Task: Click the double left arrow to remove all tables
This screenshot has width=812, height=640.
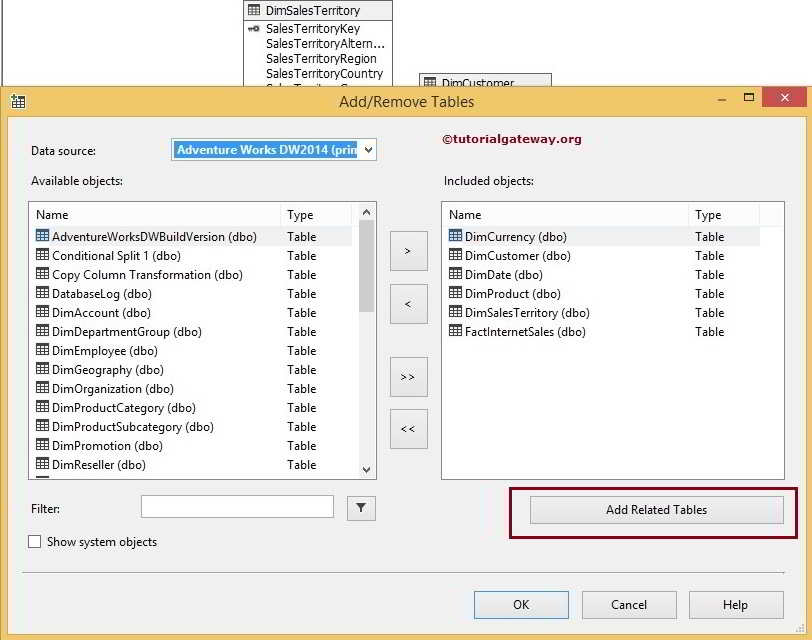Action: click(408, 428)
